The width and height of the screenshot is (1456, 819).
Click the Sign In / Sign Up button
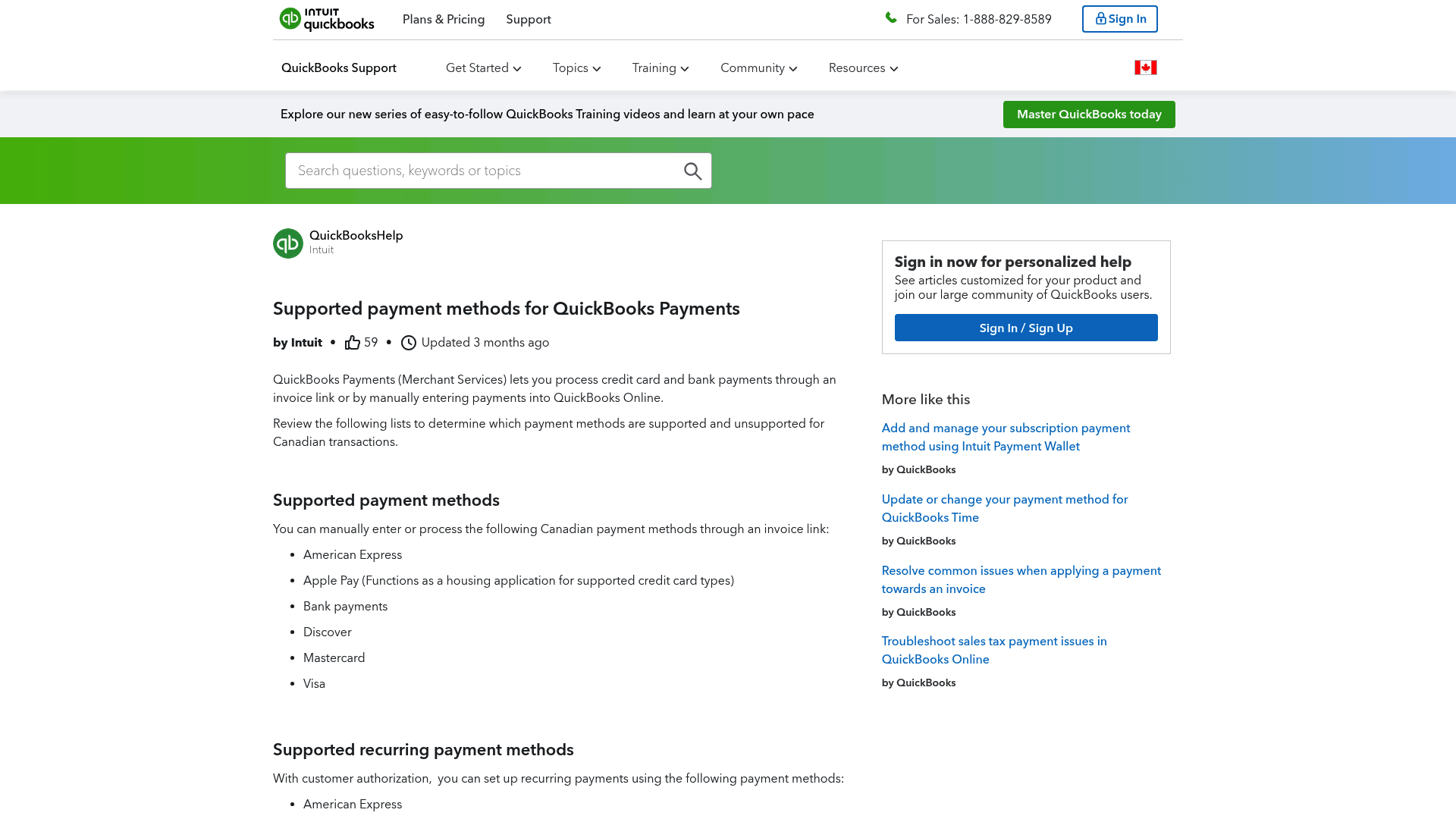point(1026,328)
